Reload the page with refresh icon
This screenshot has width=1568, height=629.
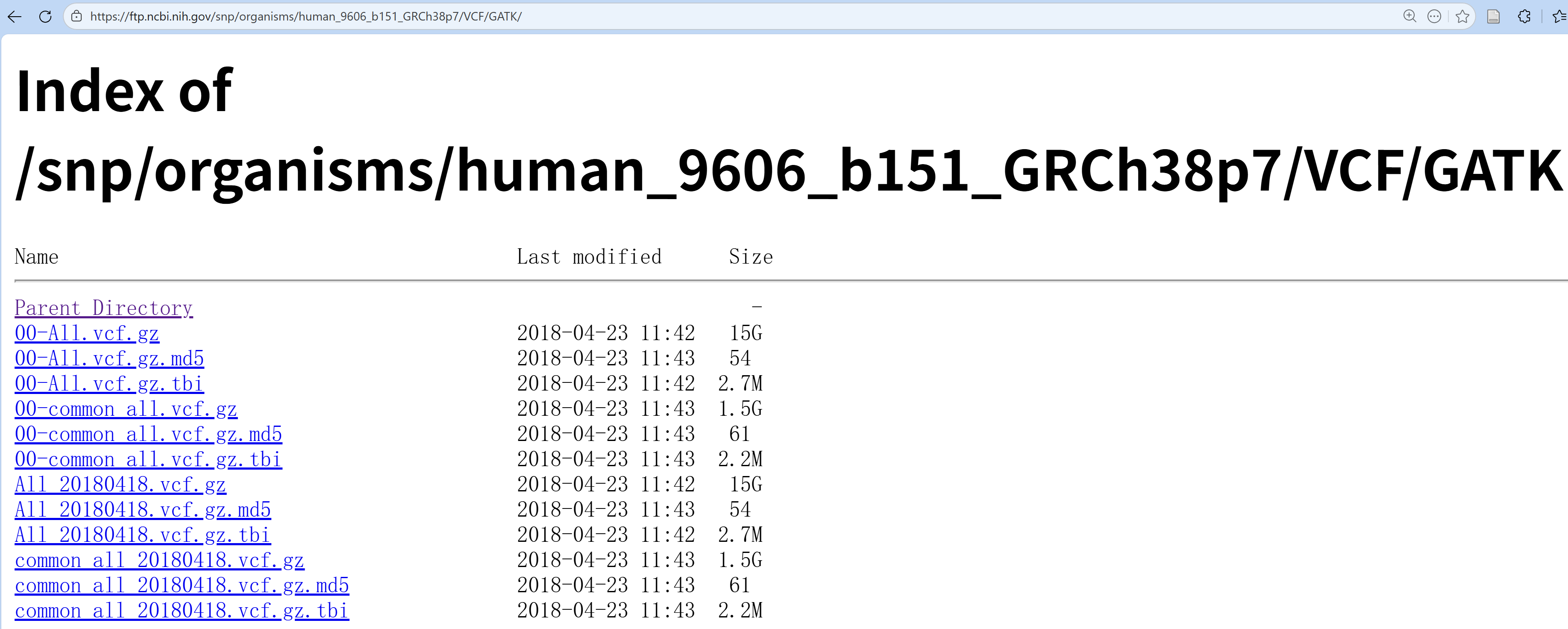[x=45, y=16]
